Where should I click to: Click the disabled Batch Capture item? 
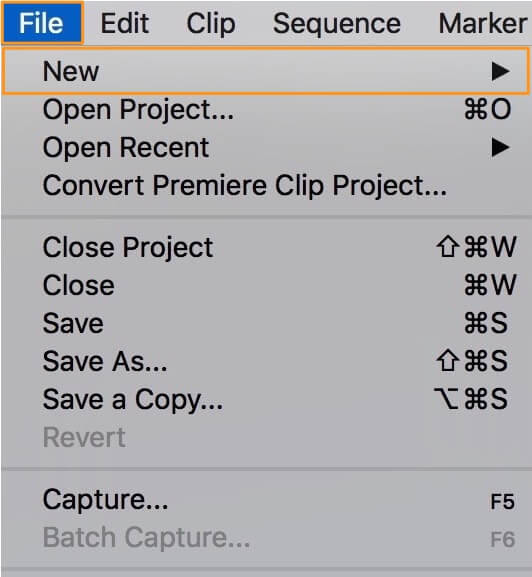(x=266, y=538)
